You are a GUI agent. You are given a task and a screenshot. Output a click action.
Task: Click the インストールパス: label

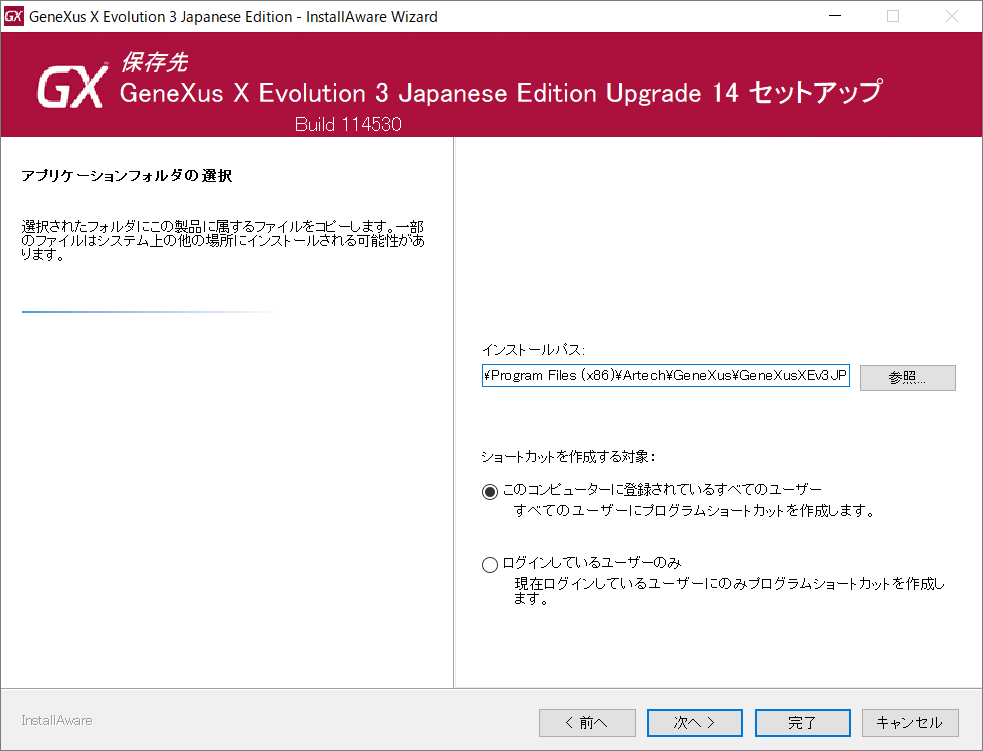tap(533, 350)
